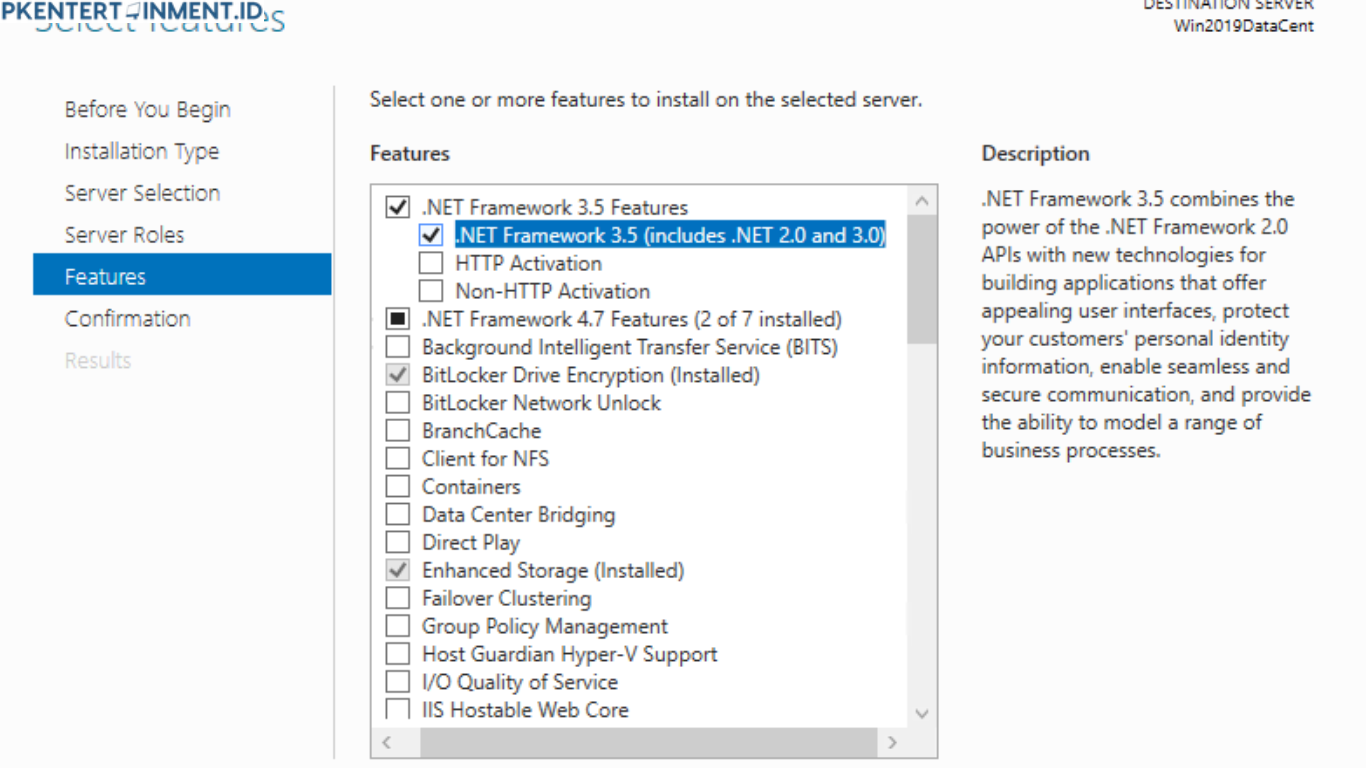
Task: Check the Non-HTTP Activation option
Action: coord(431,292)
